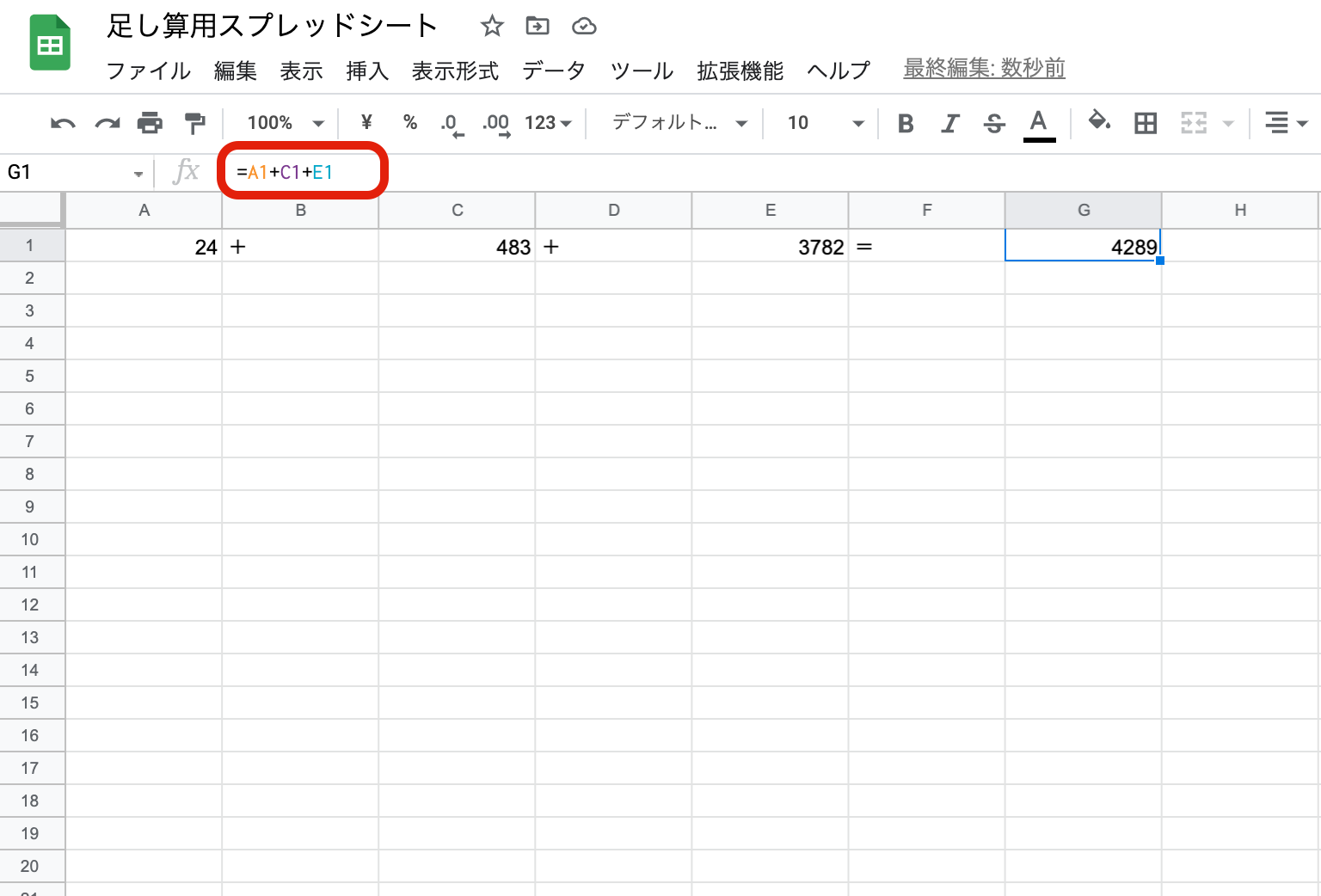Open the 編集 menu
This screenshot has height=896, width=1321.
coord(236,71)
